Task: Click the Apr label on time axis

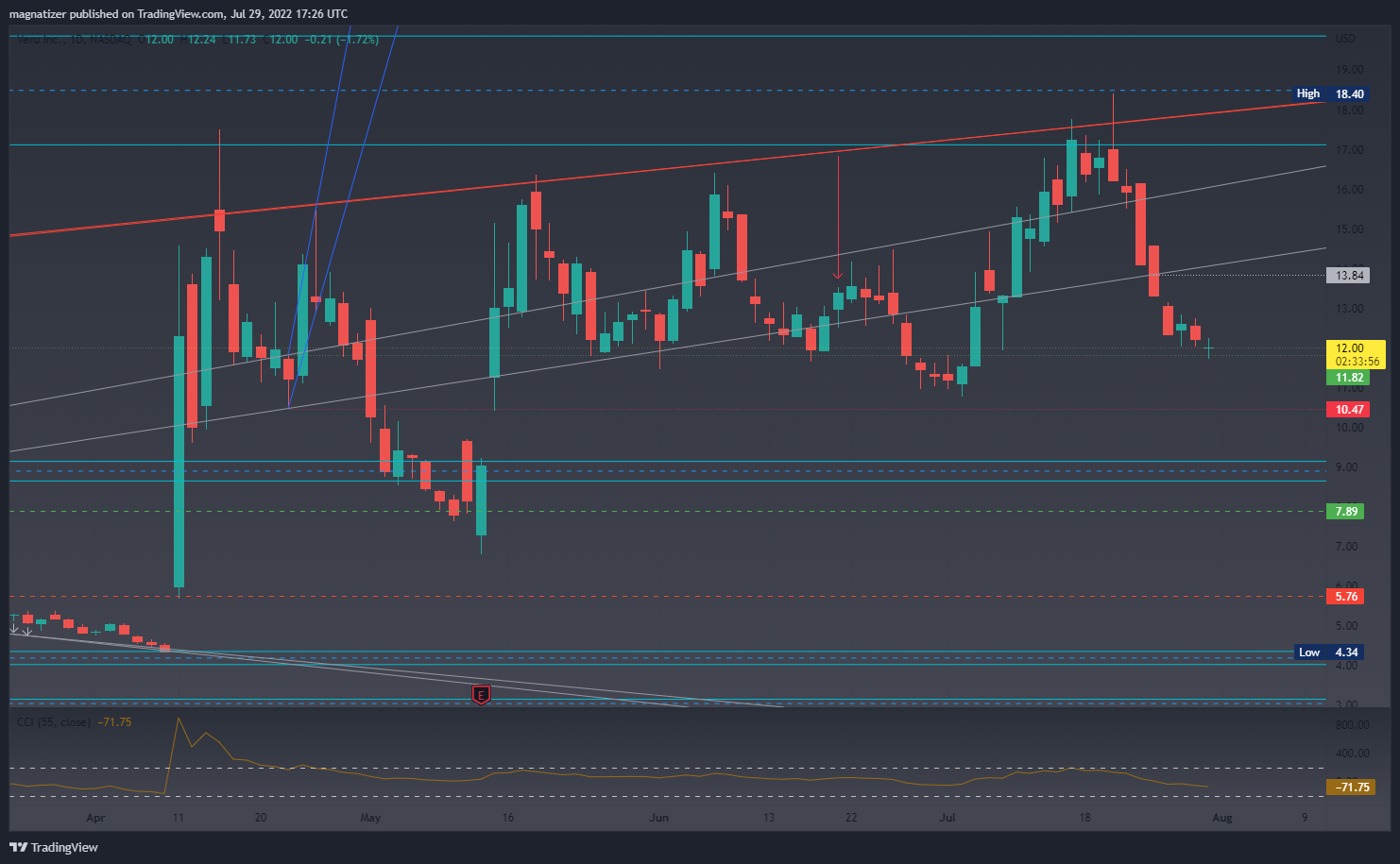Action: (x=95, y=818)
